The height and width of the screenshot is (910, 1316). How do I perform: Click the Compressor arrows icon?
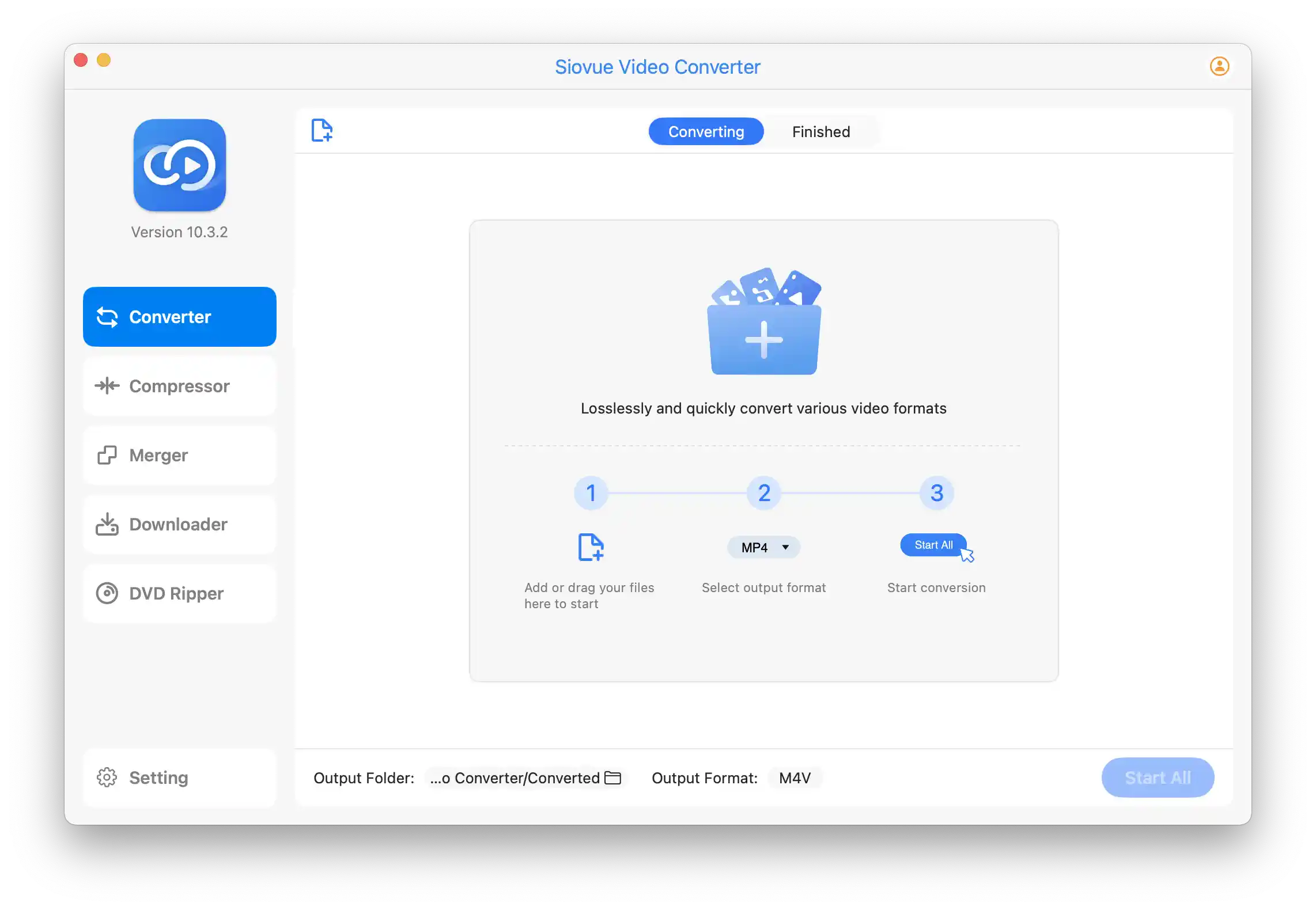click(x=107, y=386)
